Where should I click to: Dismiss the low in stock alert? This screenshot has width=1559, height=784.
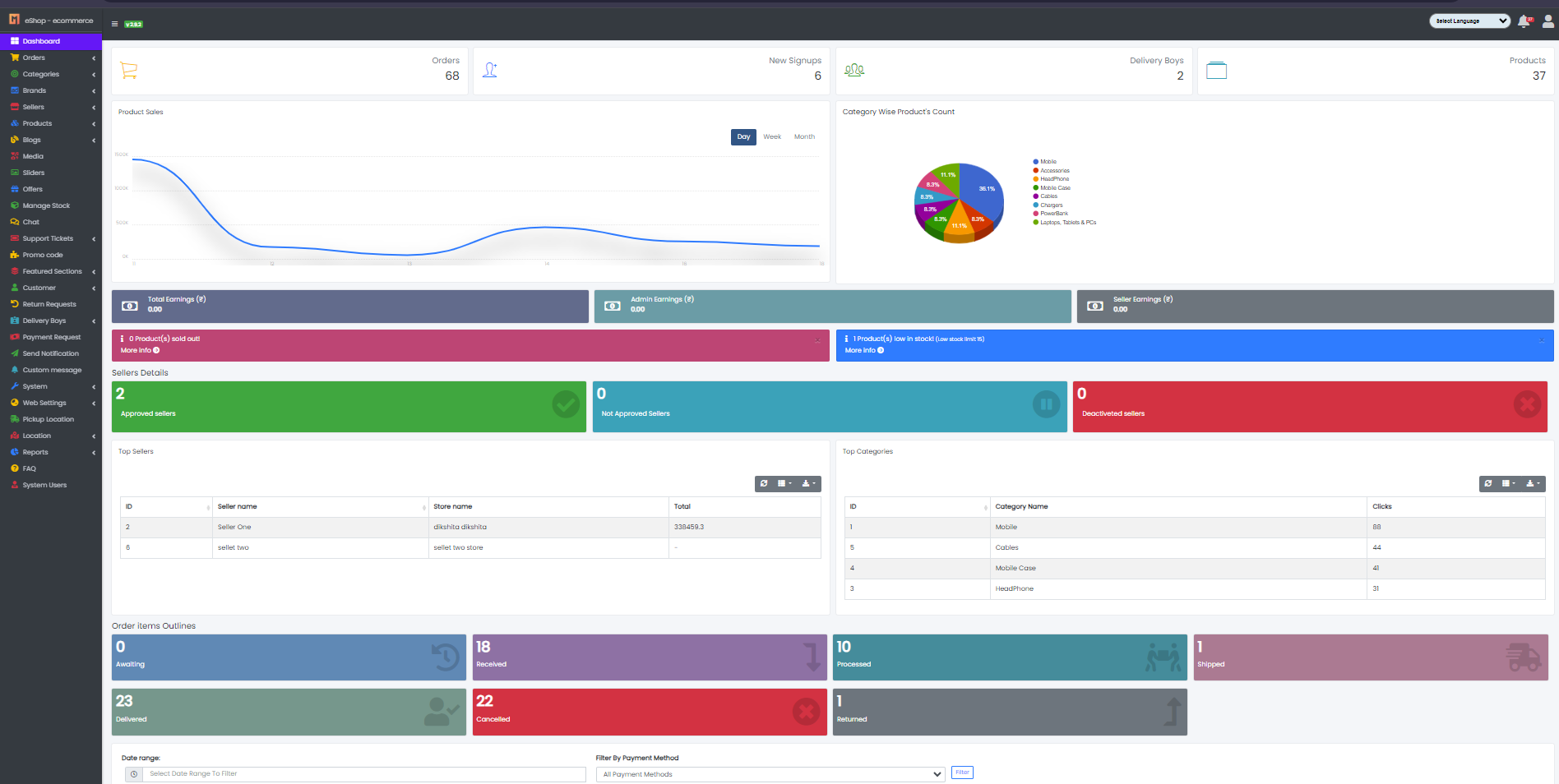click(1542, 340)
